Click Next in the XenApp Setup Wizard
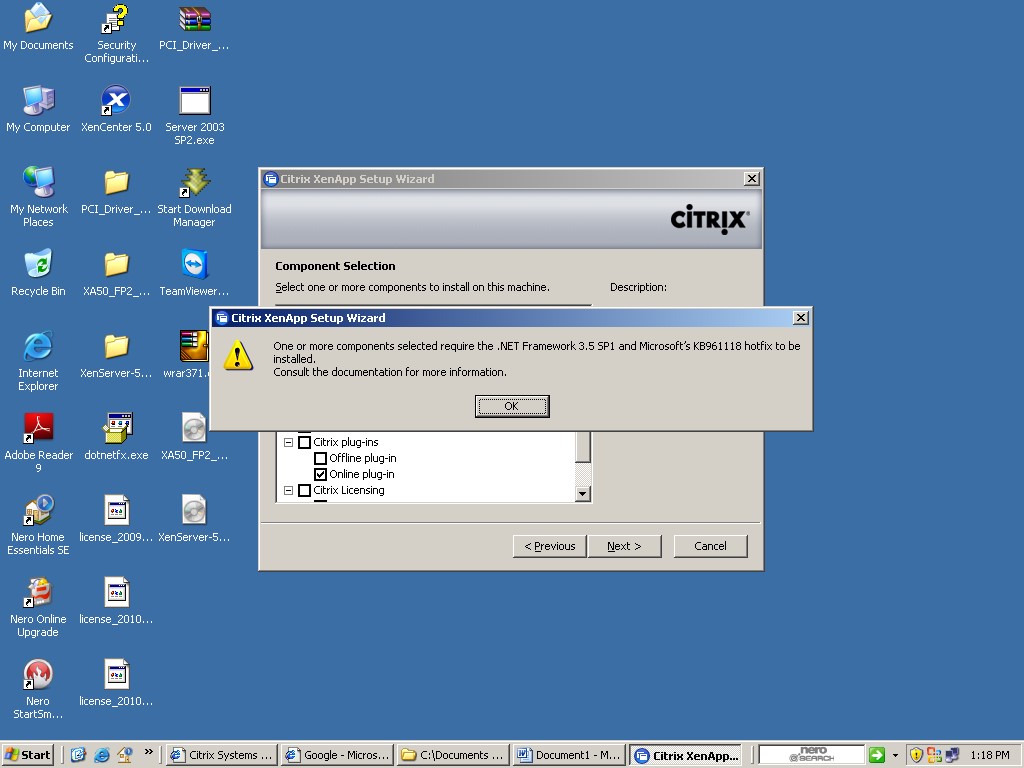The height and width of the screenshot is (768, 1024). pos(624,546)
